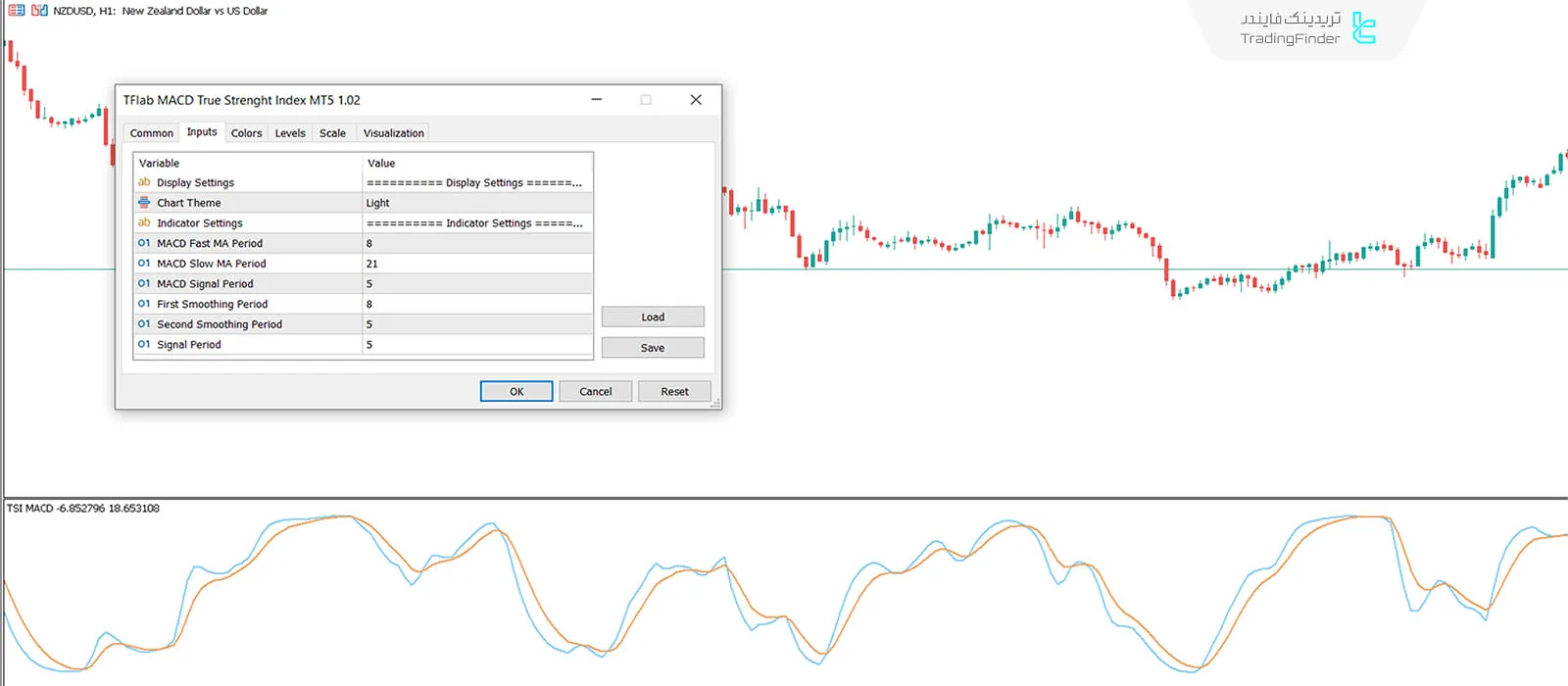Go to the Levels tab
1568x686 pixels.
pyautogui.click(x=289, y=133)
